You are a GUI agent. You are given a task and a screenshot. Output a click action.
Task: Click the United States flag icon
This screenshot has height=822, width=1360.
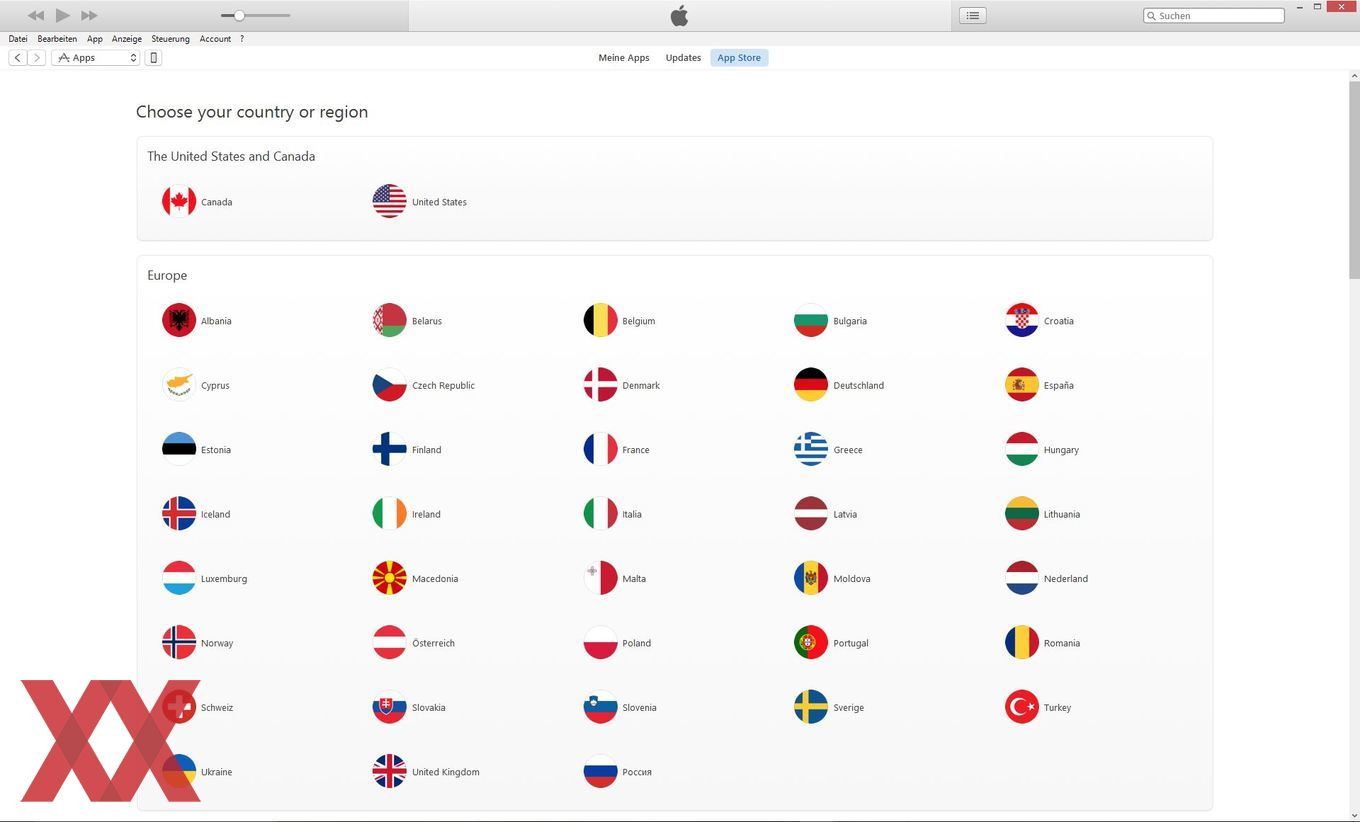click(x=390, y=201)
